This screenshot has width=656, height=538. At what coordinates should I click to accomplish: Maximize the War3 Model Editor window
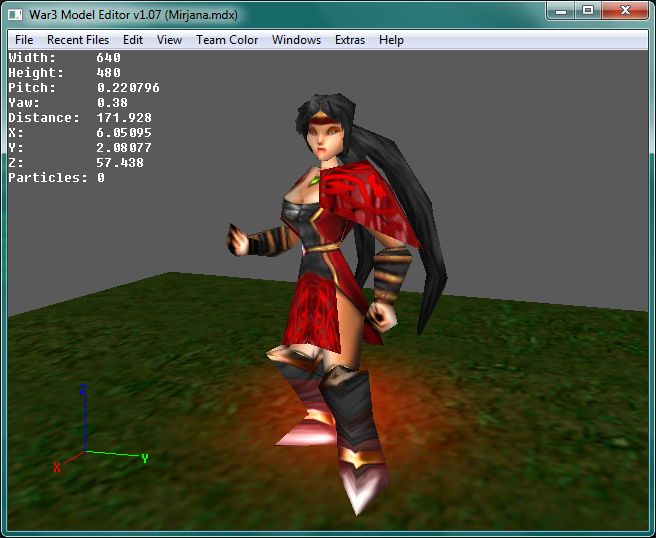[x=588, y=11]
